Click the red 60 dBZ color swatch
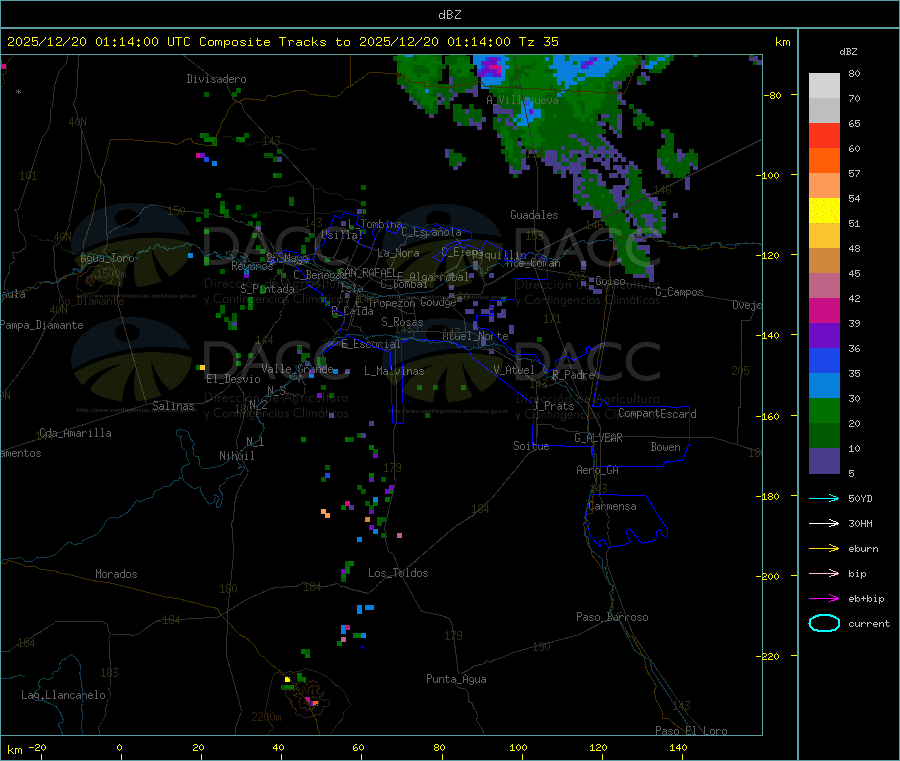 824,135
